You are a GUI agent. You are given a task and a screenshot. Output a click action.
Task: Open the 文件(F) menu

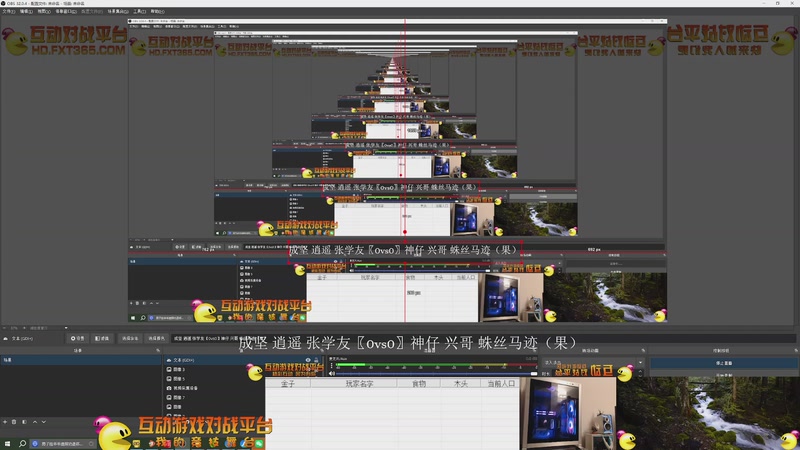pos(9,11)
